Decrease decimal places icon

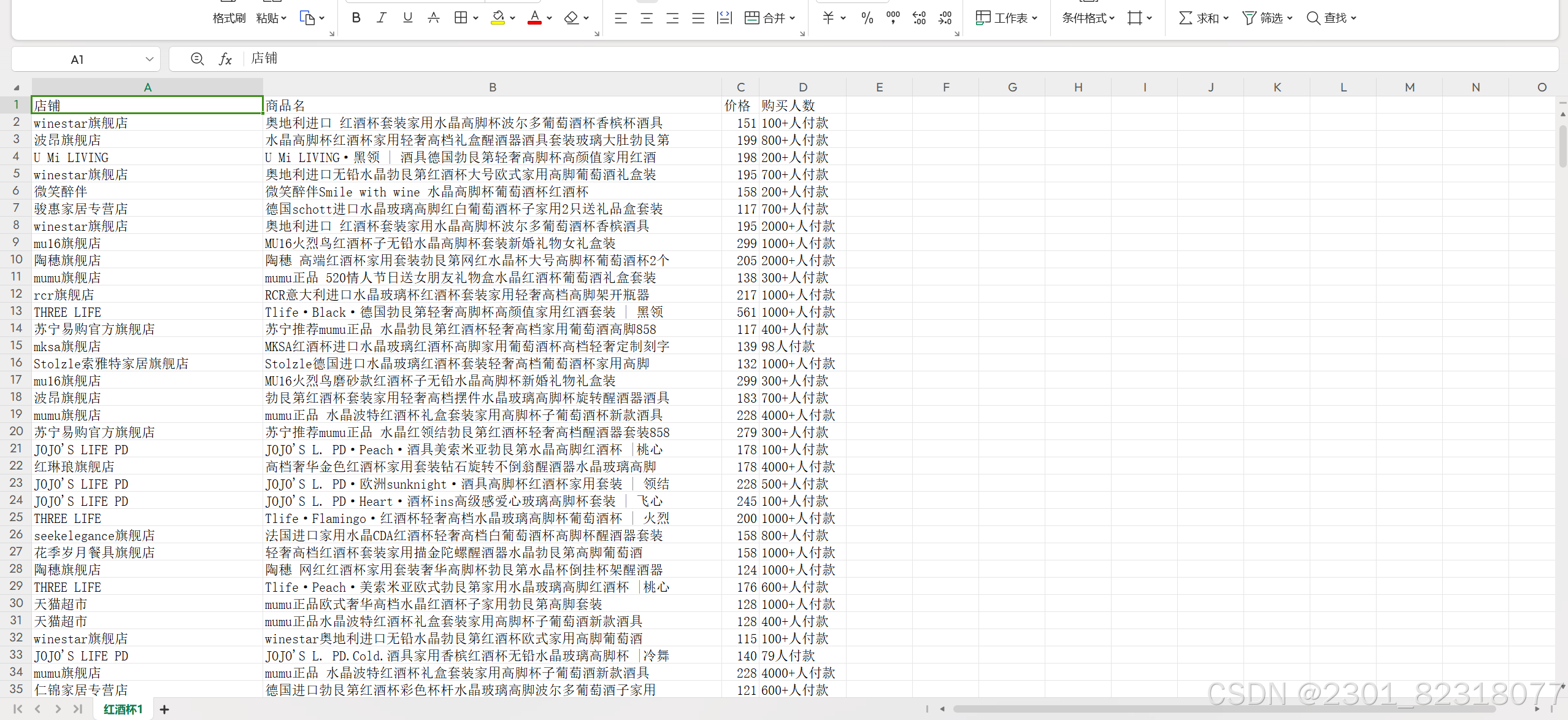(x=945, y=18)
